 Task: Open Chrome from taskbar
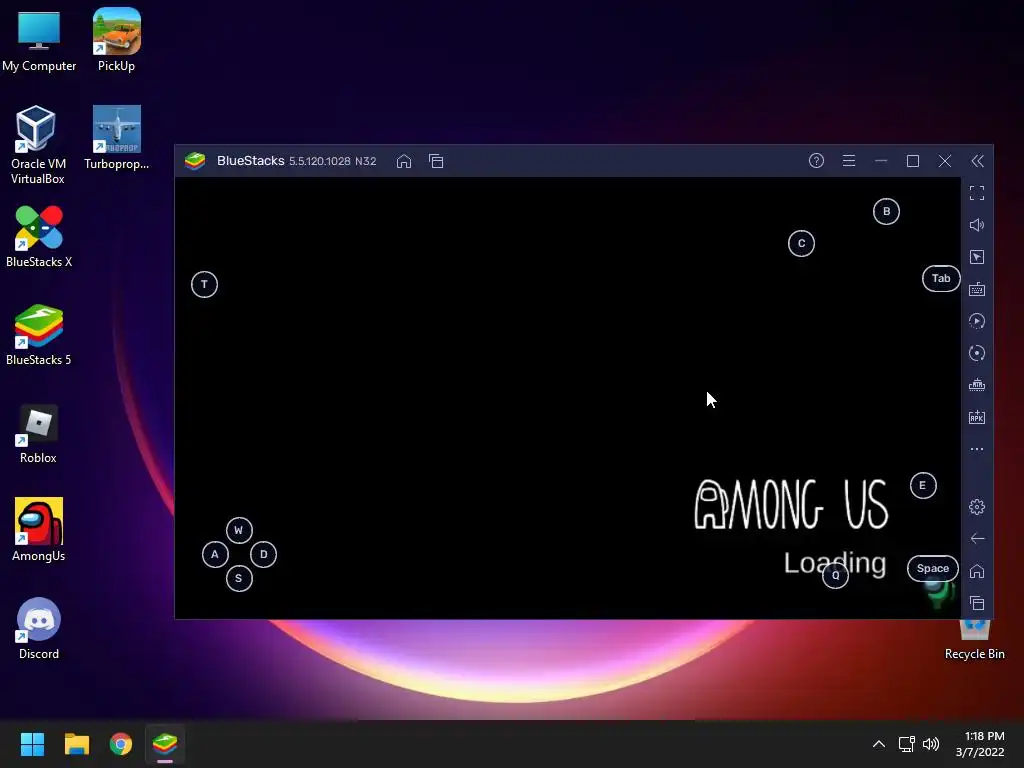click(121, 744)
